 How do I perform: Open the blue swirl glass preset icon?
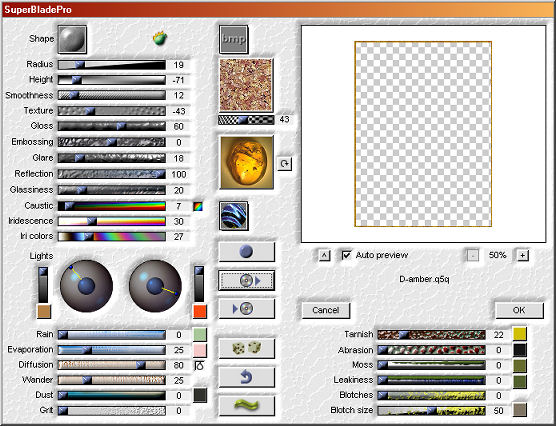click(x=233, y=216)
